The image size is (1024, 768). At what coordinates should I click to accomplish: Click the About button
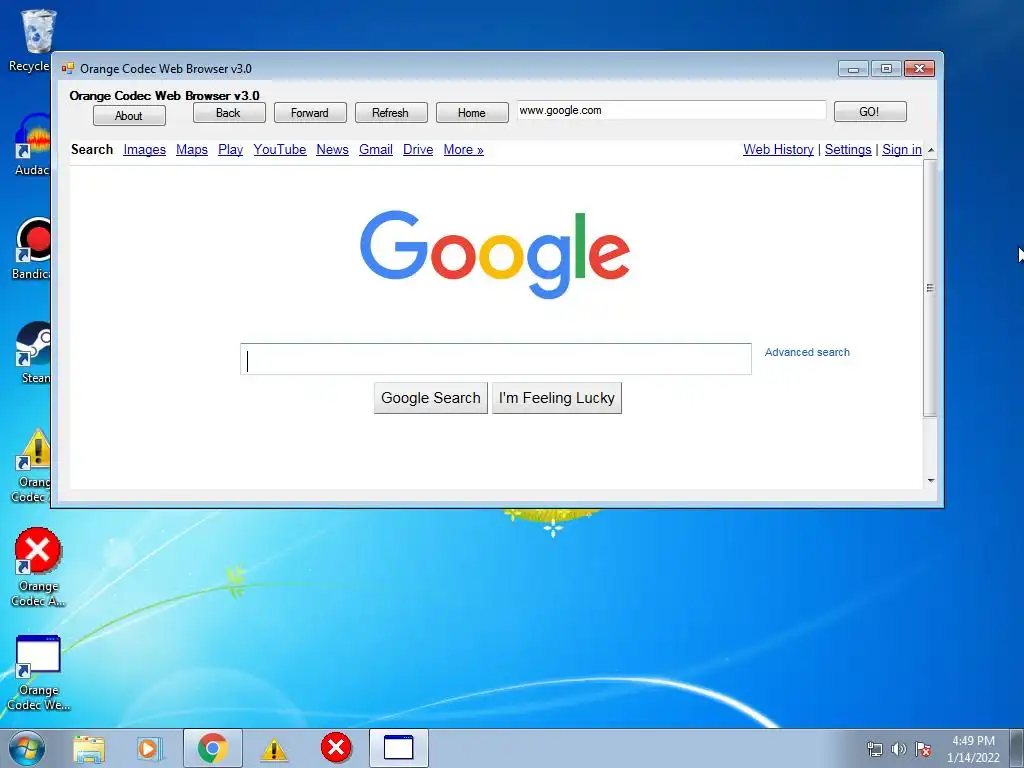tap(129, 116)
